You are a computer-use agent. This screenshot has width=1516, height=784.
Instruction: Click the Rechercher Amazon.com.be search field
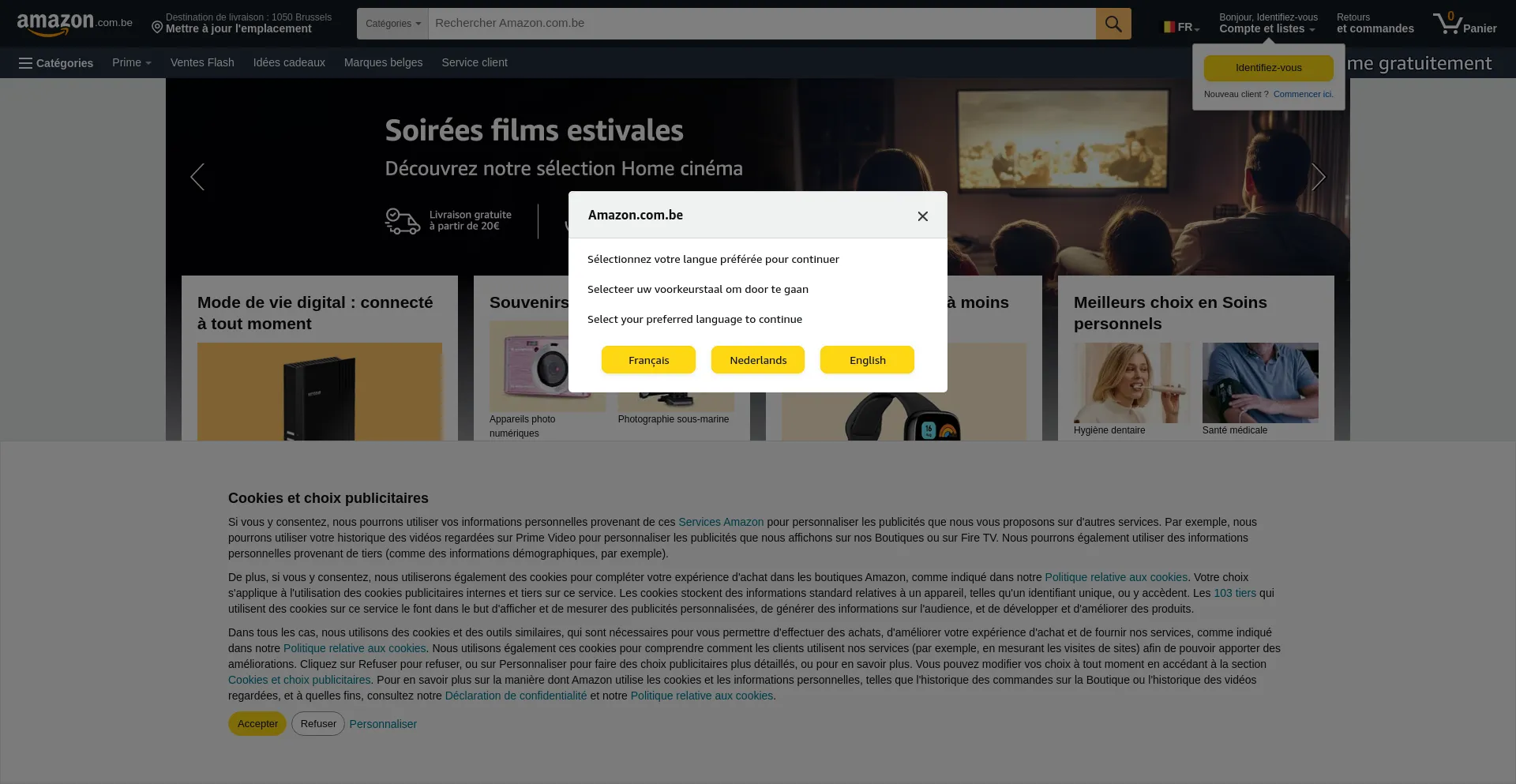(762, 24)
